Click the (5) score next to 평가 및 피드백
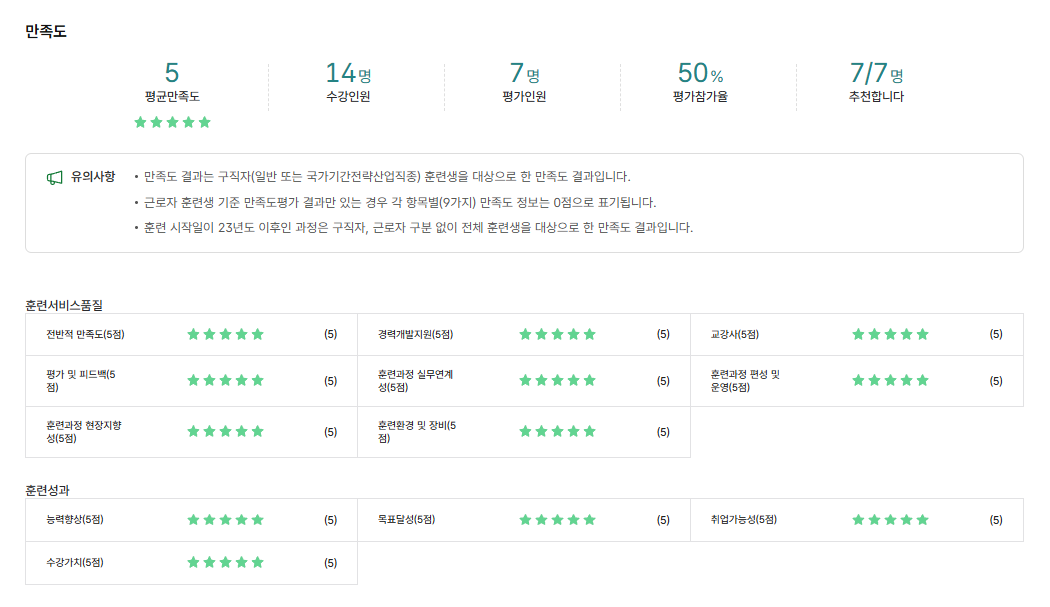 click(x=330, y=380)
